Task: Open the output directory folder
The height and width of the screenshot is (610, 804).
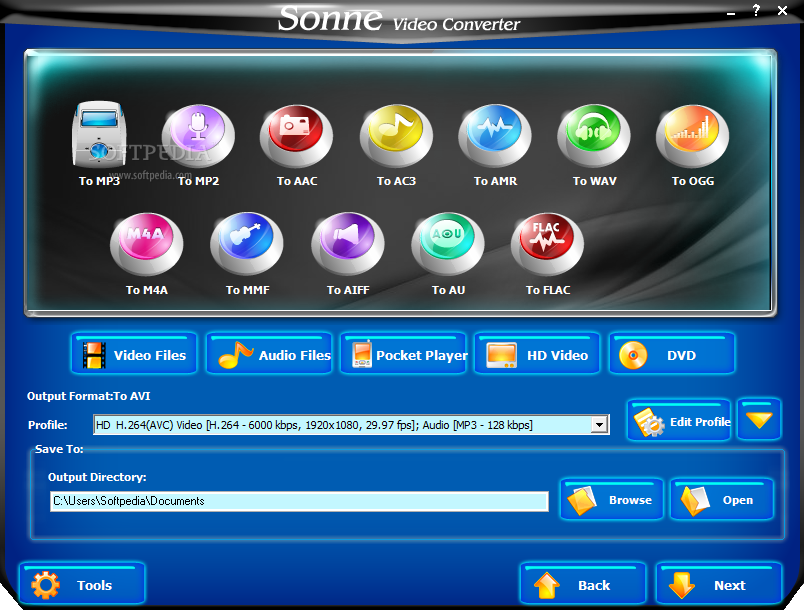Action: [721, 499]
